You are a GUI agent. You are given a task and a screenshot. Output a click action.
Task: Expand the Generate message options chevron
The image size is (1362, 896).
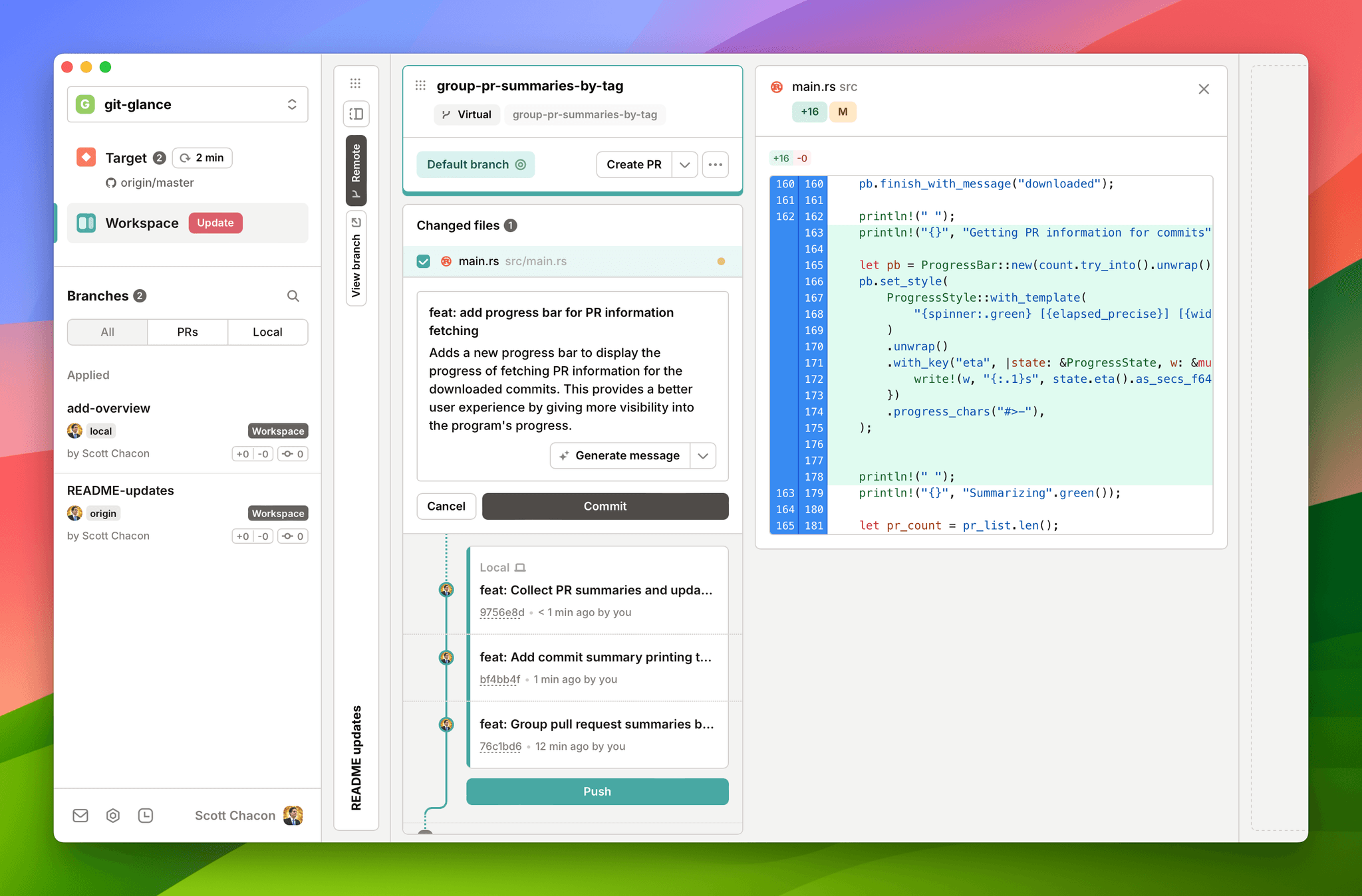pos(703,455)
